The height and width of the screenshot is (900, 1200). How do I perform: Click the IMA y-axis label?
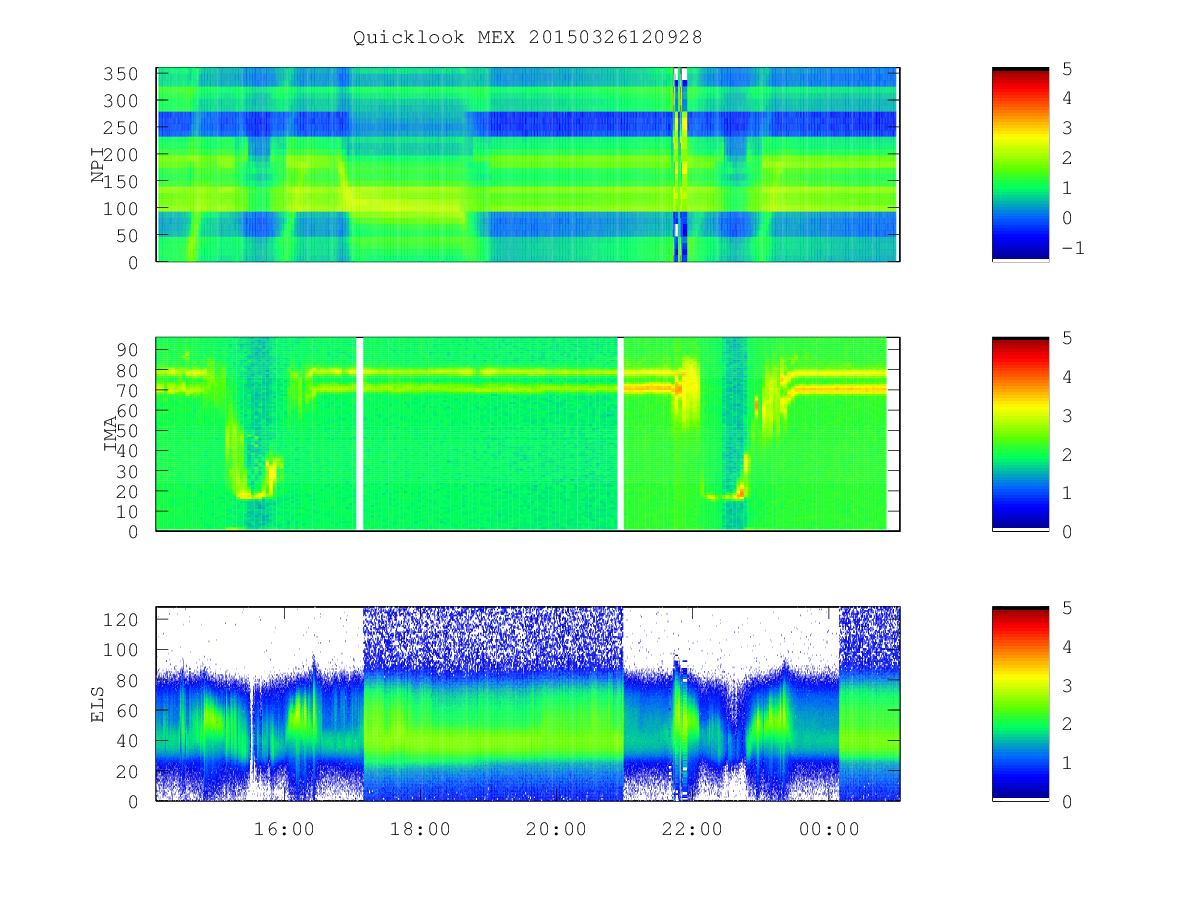[111, 434]
